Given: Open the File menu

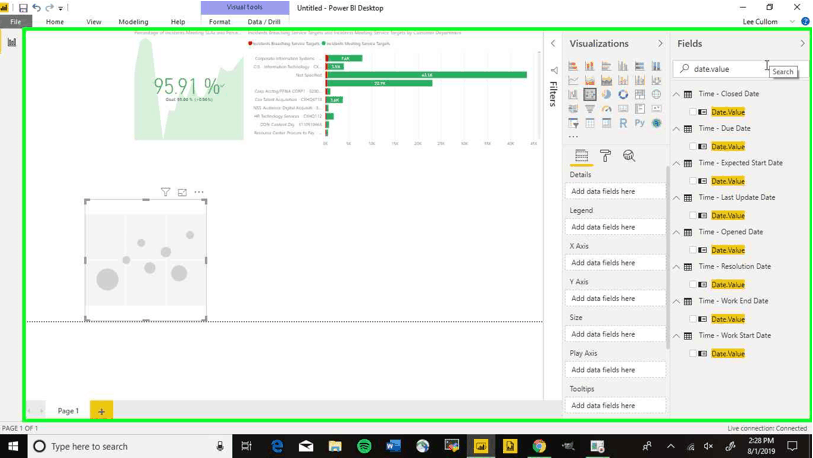Looking at the screenshot, I should tap(16, 21).
